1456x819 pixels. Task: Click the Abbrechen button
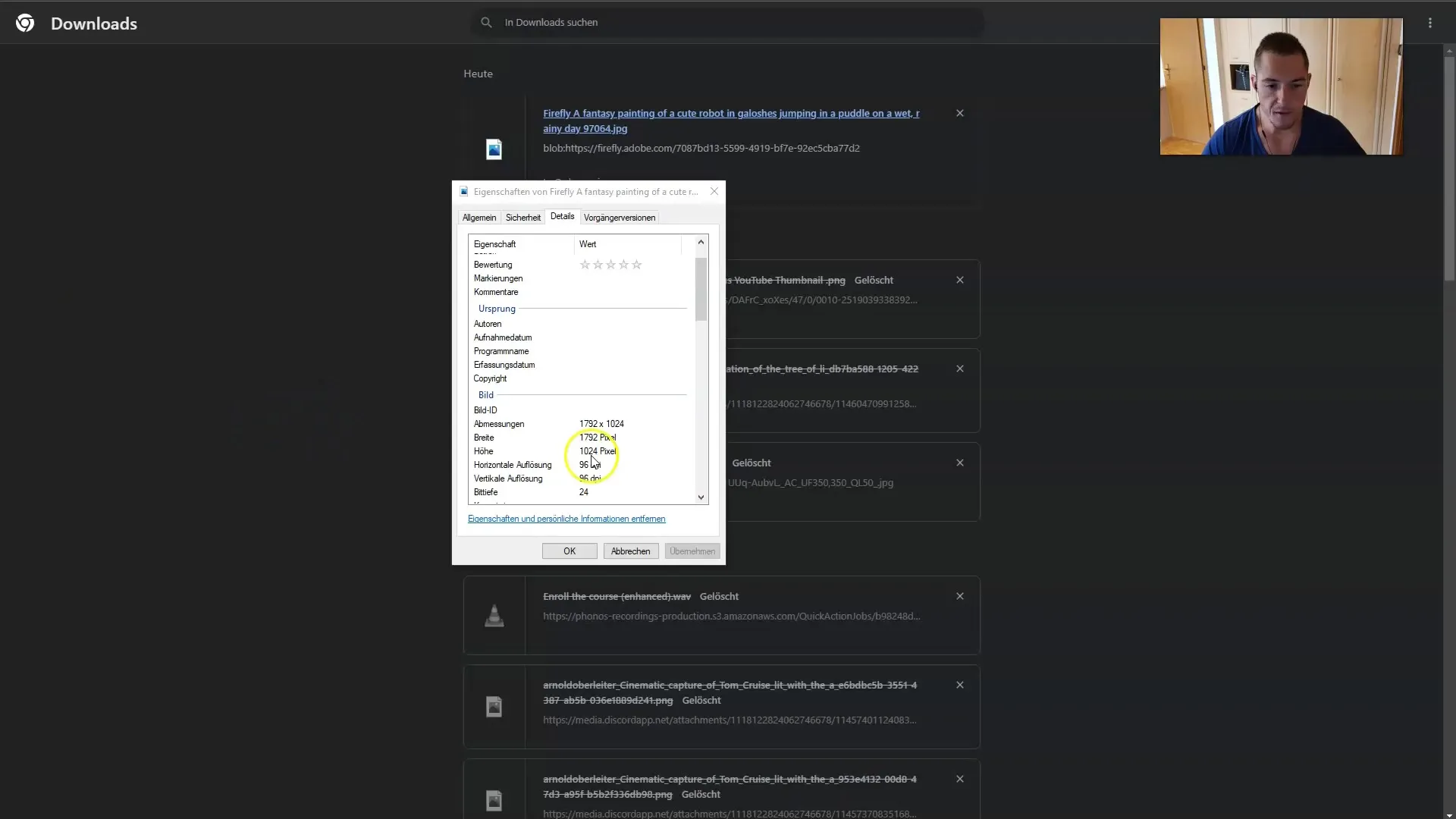point(631,551)
